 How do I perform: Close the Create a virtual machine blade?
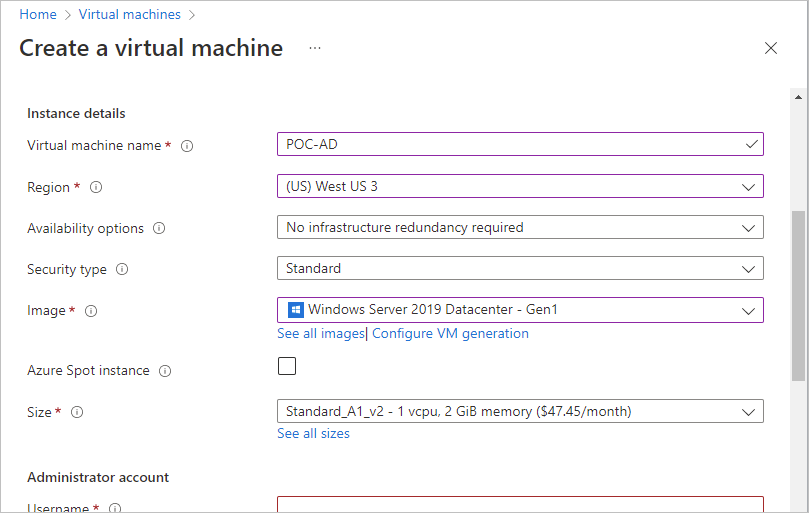[x=771, y=48]
